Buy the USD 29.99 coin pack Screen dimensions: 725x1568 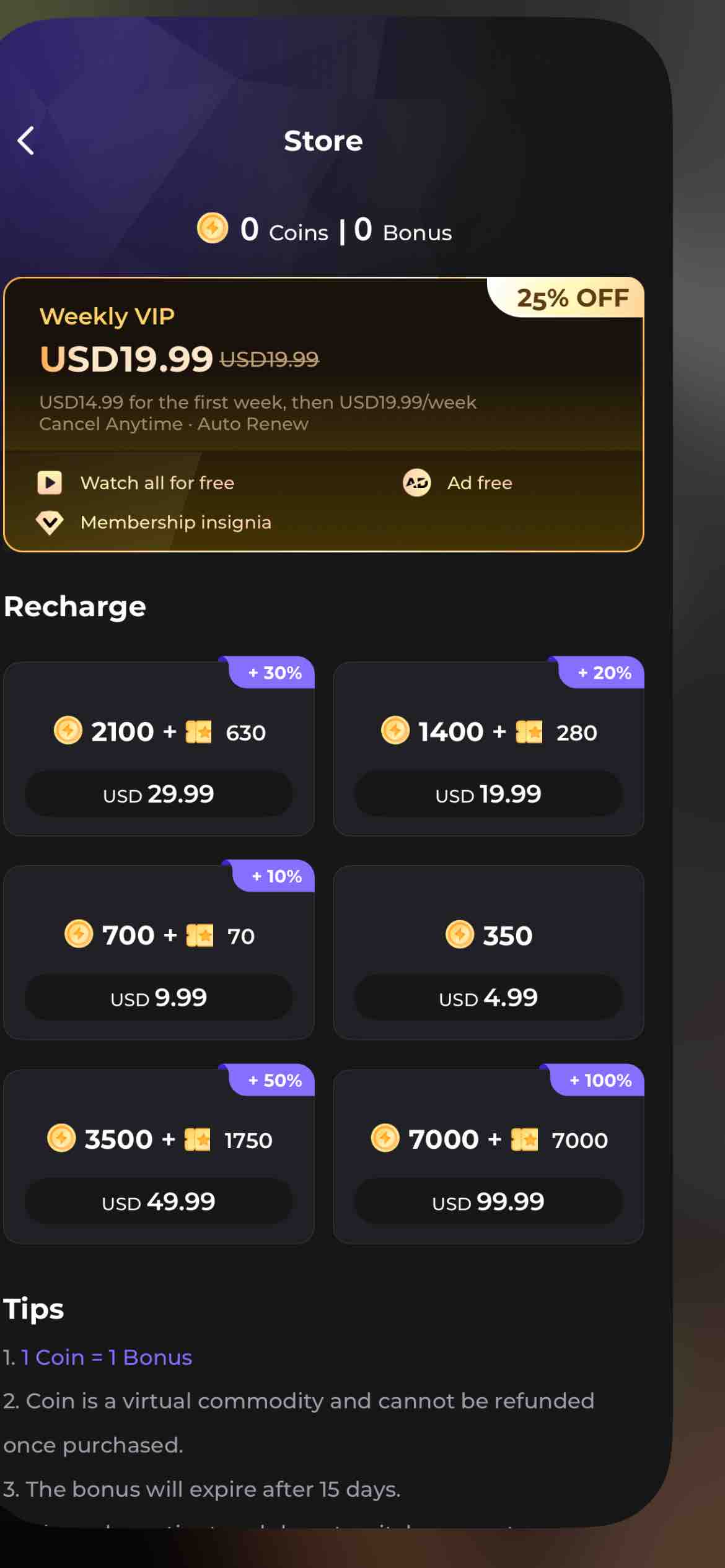tap(159, 794)
